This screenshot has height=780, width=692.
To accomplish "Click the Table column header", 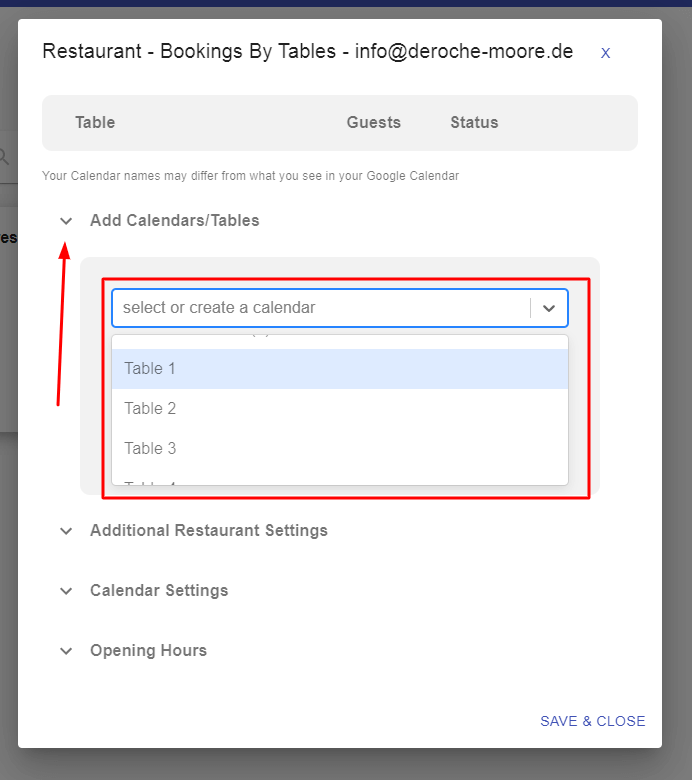I will pos(95,122).
